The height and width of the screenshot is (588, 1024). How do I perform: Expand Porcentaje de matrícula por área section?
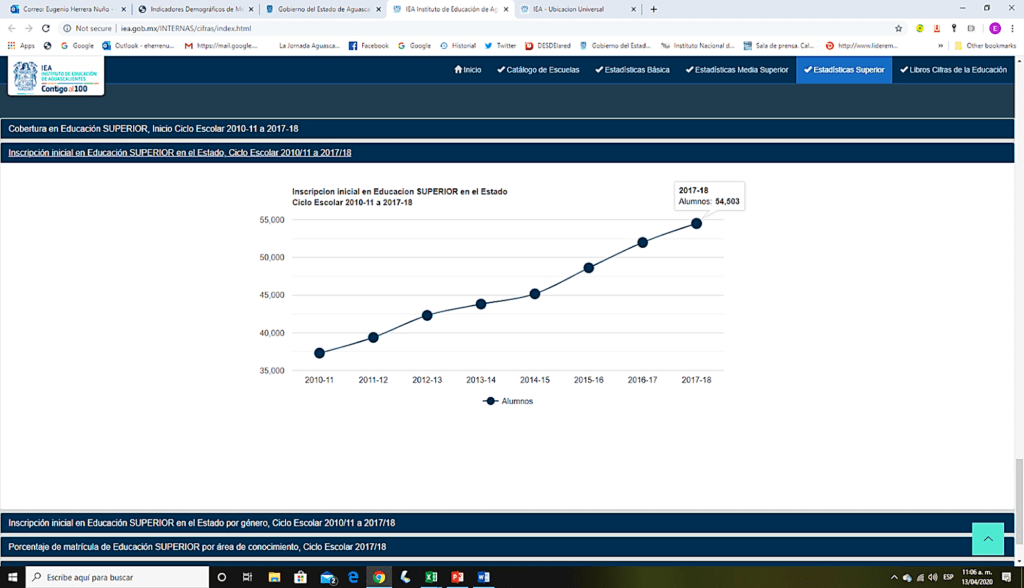[x=197, y=547]
